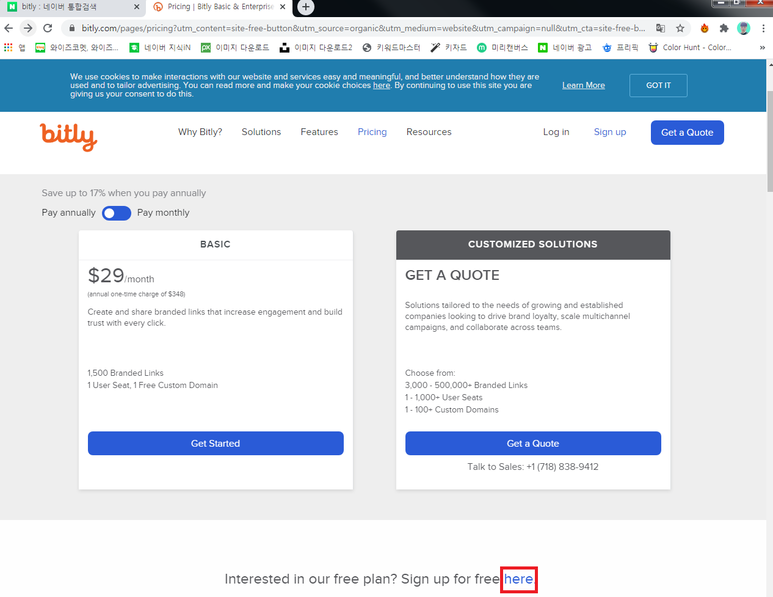Show more bookmarks with double chevron
773x597 pixels.
[762, 47]
